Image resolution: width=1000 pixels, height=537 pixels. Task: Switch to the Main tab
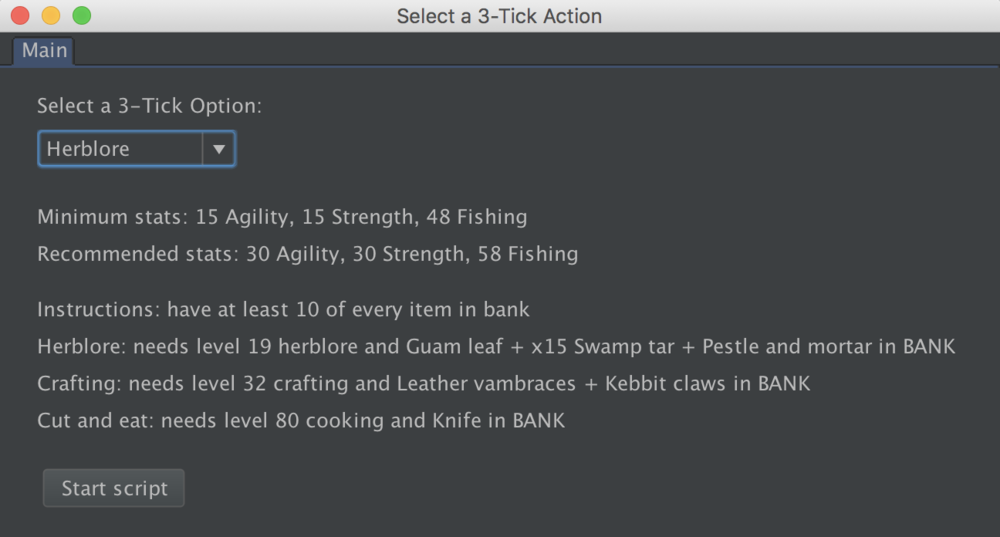tap(44, 51)
